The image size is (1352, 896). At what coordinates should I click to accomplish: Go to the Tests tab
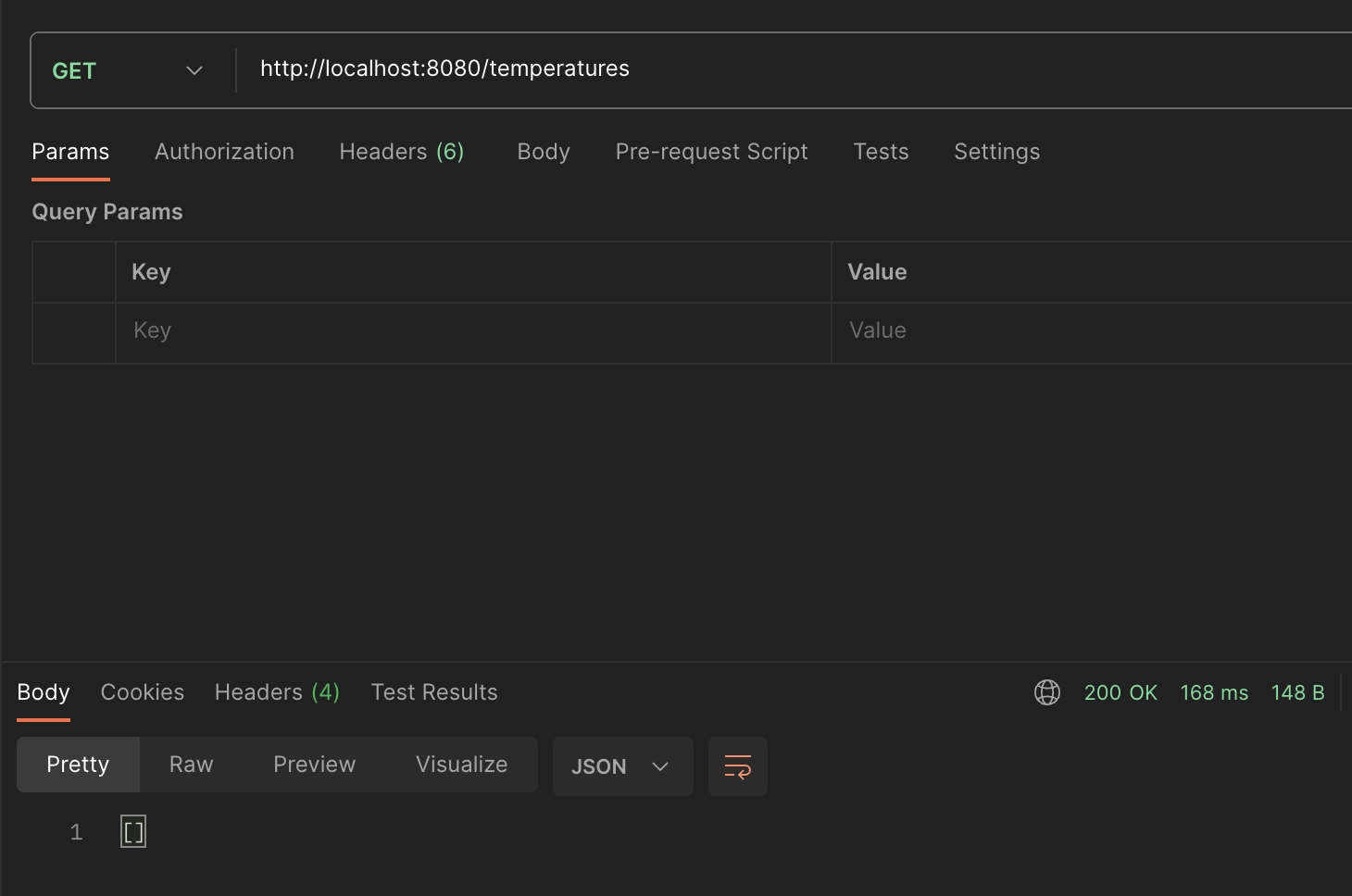(881, 152)
